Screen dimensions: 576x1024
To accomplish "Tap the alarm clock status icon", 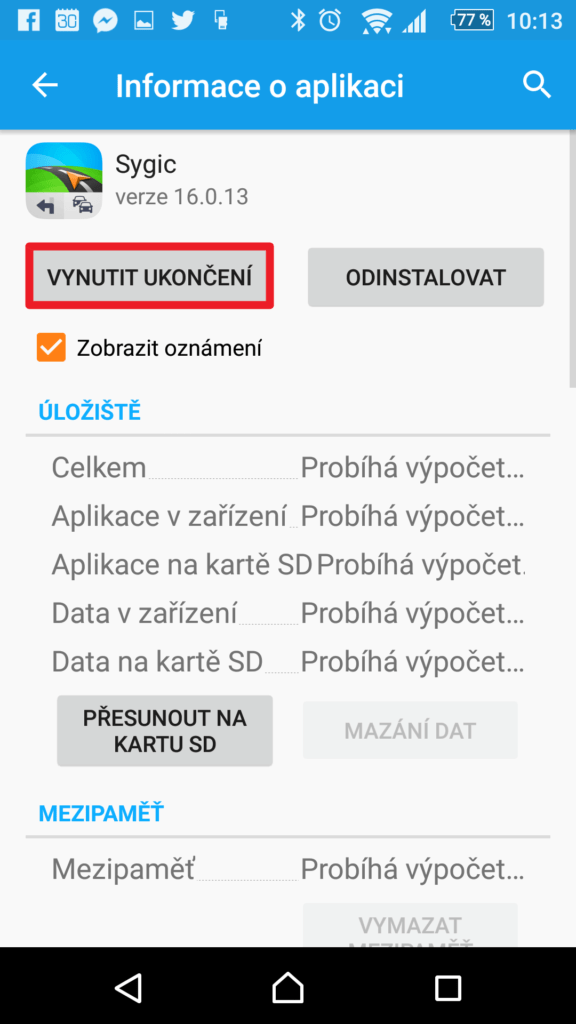I will (330, 21).
